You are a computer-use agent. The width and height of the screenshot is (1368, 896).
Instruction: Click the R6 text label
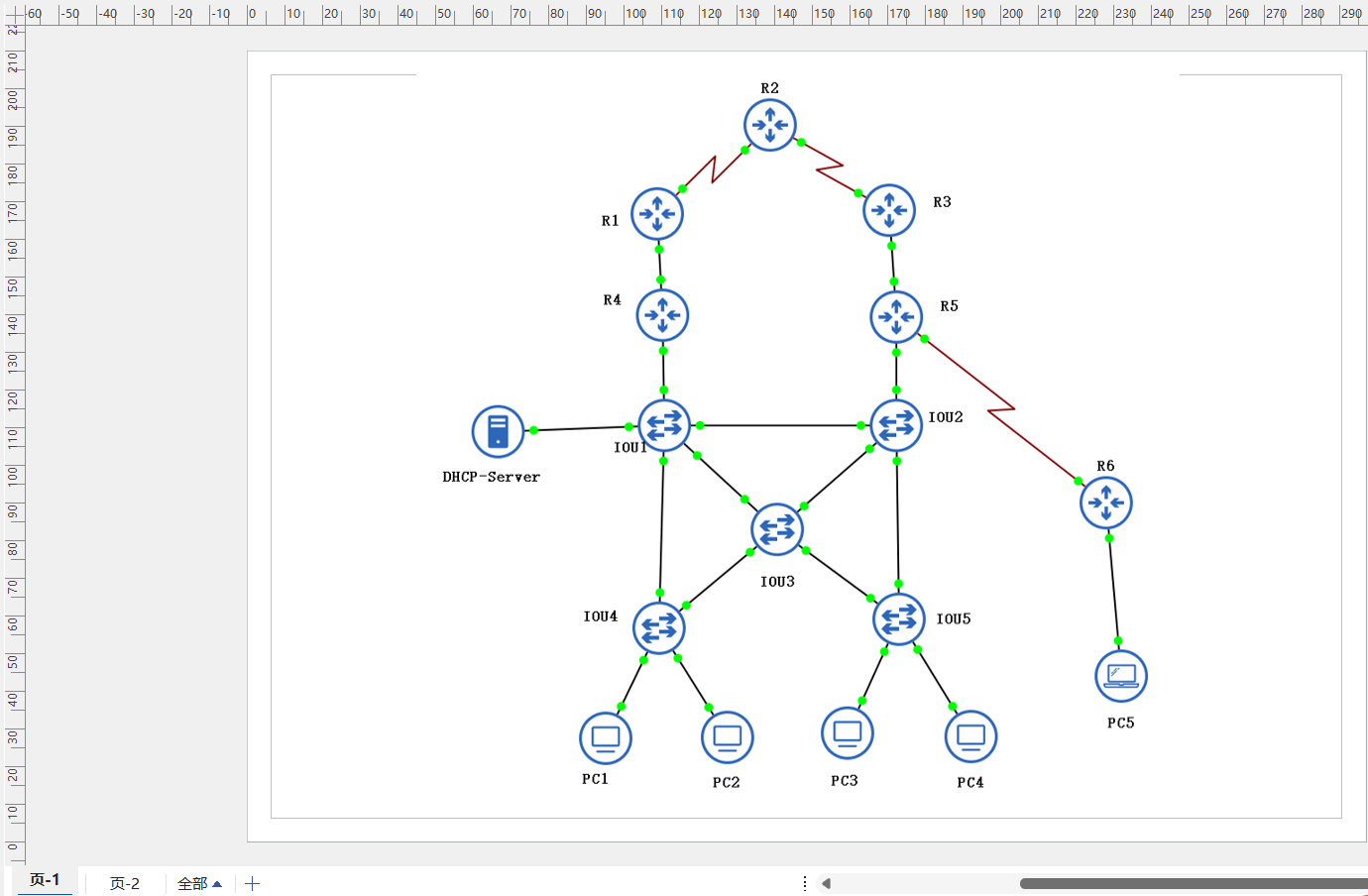coord(1105,466)
